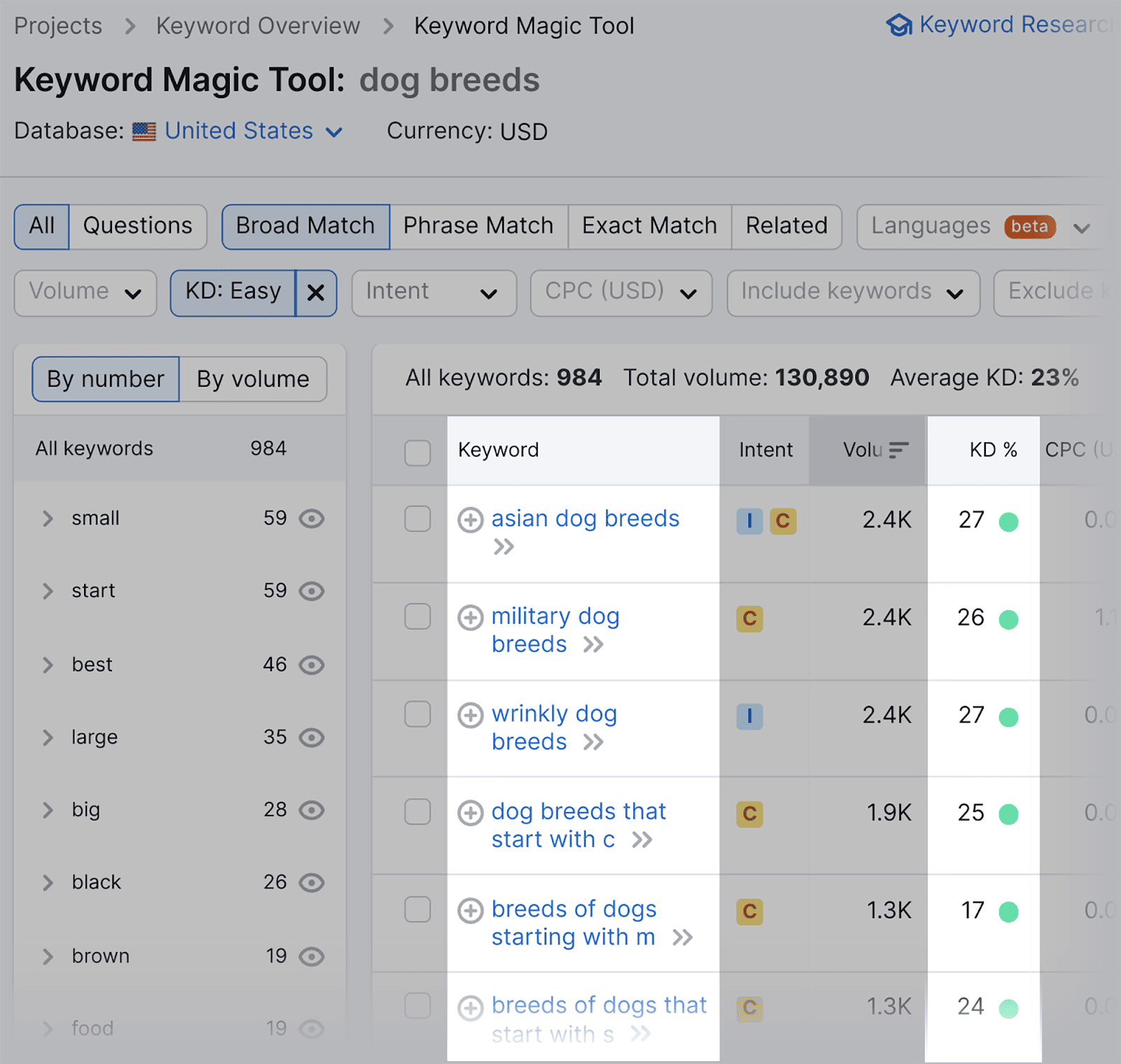Select the Phrase Match tab
This screenshot has height=1064, width=1121.
pos(477,226)
